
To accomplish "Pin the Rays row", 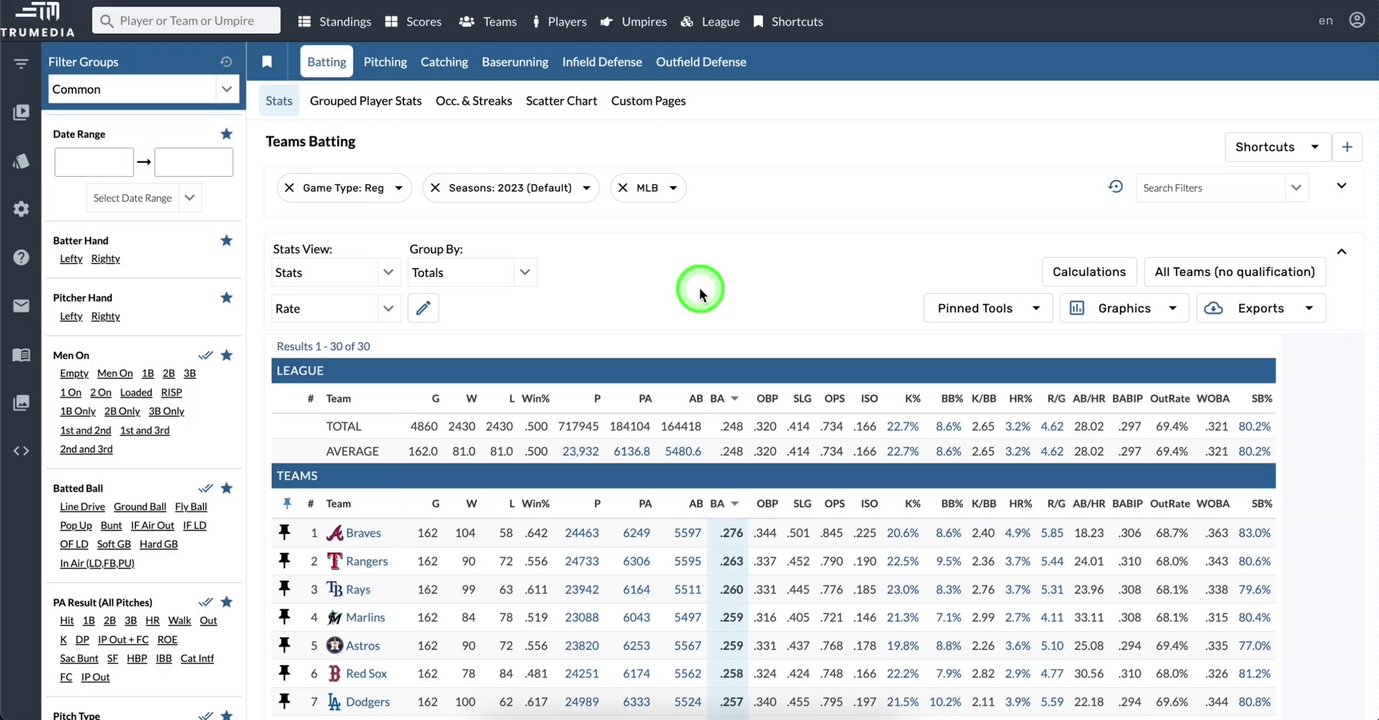I will coord(284,589).
